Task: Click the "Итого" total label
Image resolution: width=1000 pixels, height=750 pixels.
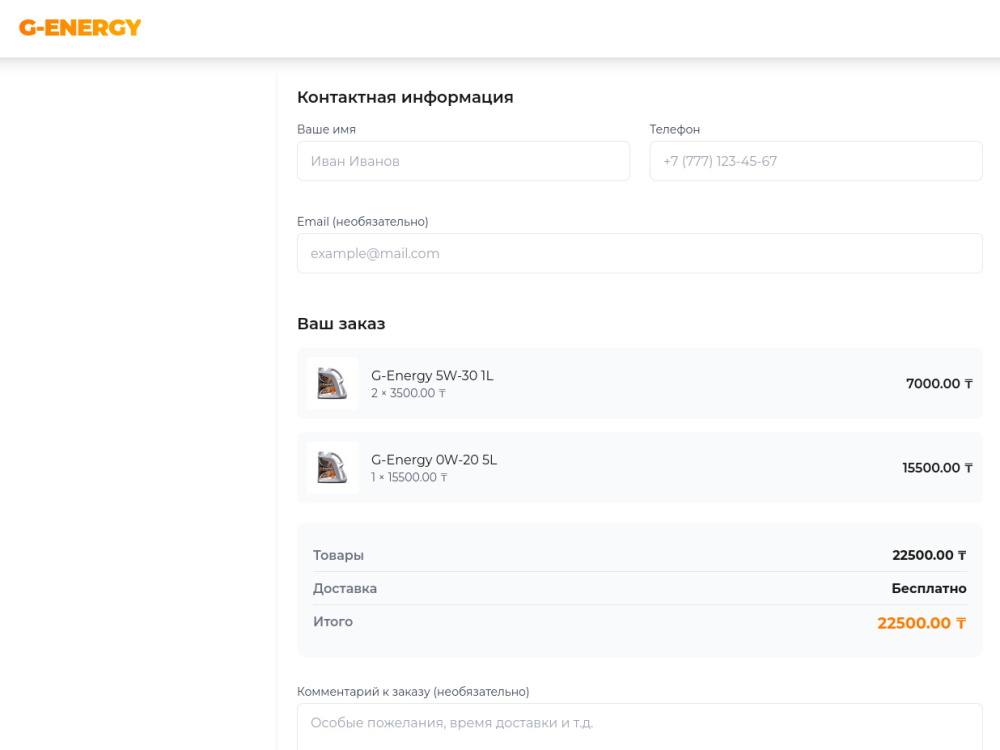Action: point(333,621)
